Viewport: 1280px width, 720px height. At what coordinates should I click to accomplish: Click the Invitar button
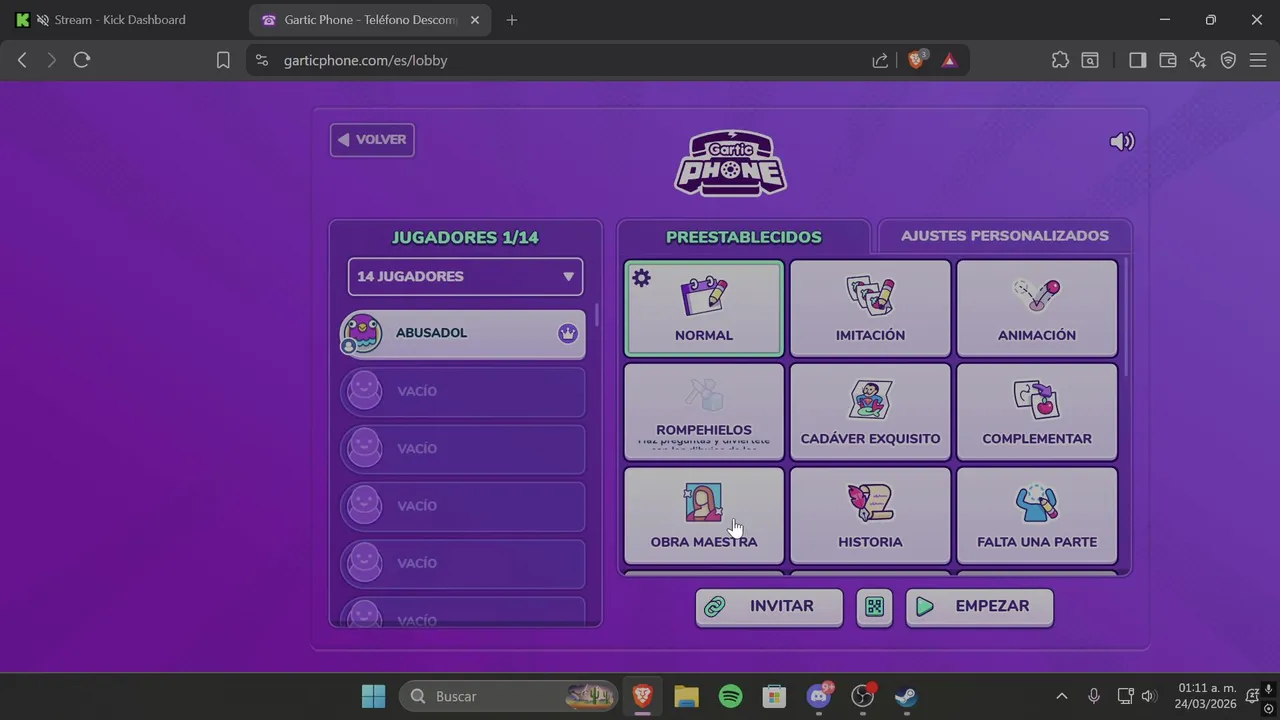(769, 607)
